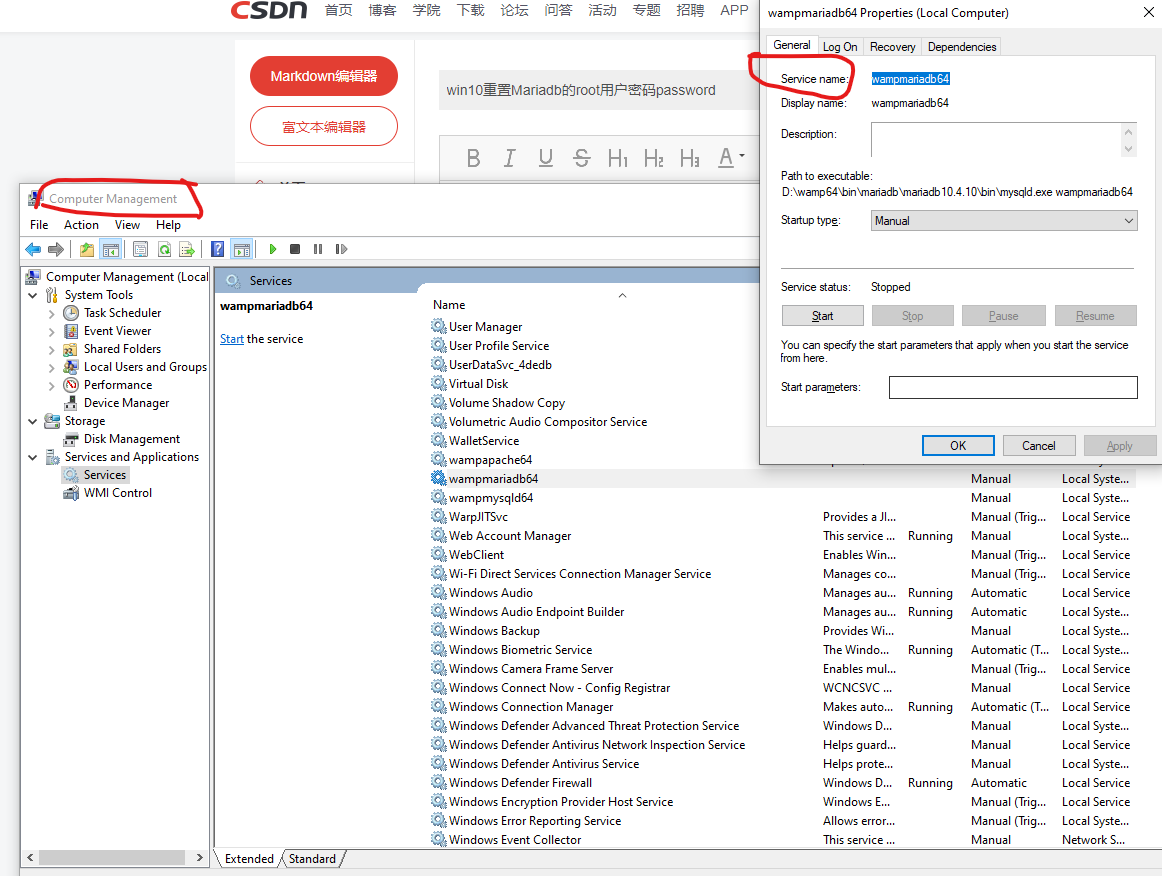Apply underline formatting in the editor toolbar
This screenshot has height=876, width=1162.
[x=545, y=158]
